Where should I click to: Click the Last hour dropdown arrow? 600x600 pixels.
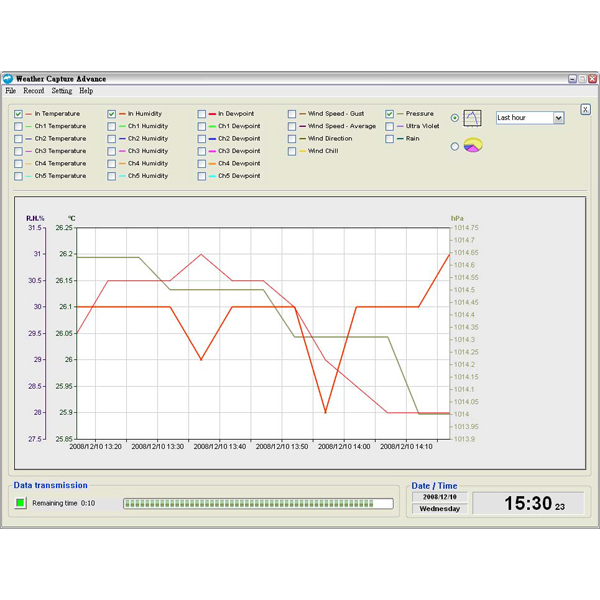tap(558, 118)
